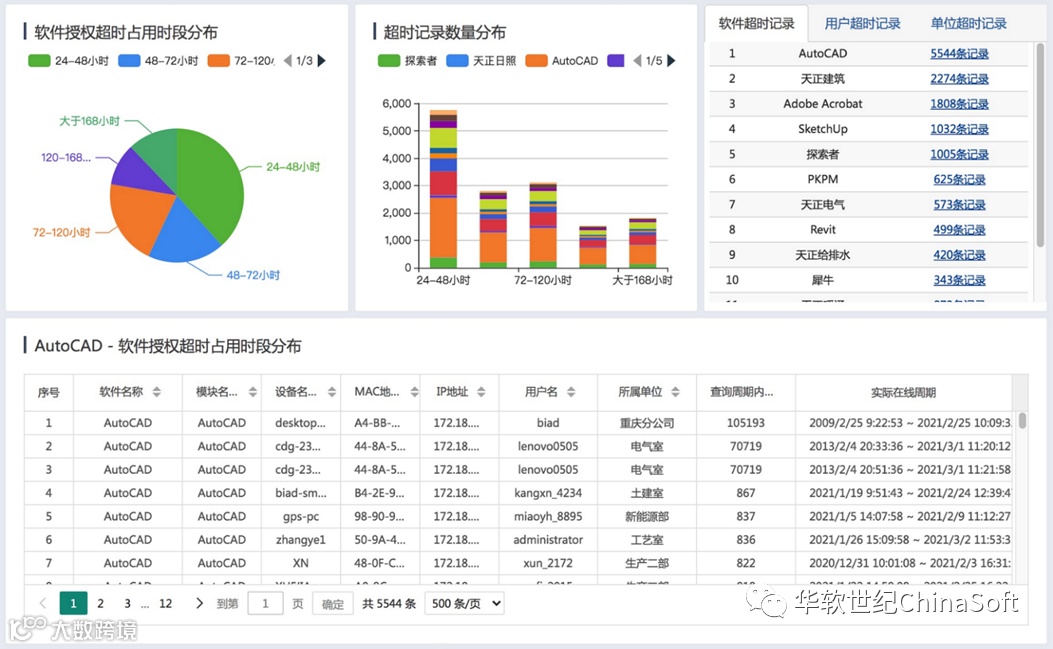The height and width of the screenshot is (649, 1053).
Task: Open the 1032条记录 link for SketchUp
Action: pos(959,129)
